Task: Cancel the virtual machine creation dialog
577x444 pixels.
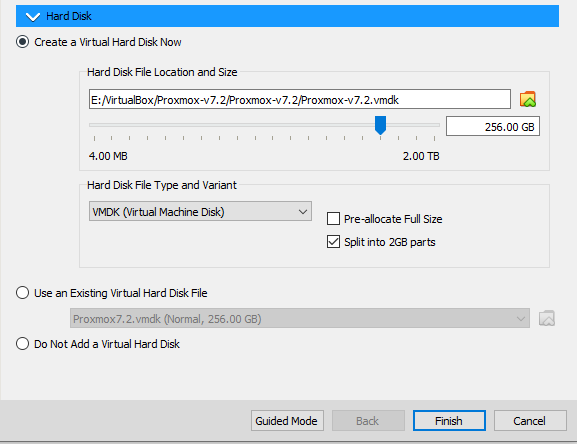Action: (x=530, y=420)
